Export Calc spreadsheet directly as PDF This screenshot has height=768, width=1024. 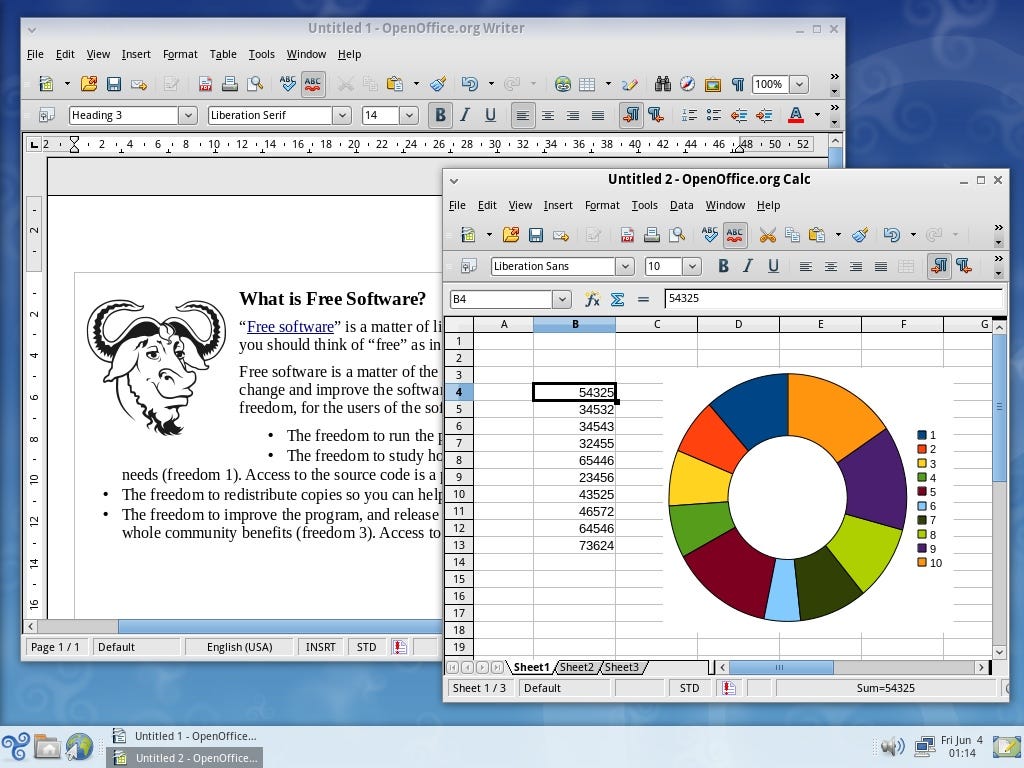(627, 234)
